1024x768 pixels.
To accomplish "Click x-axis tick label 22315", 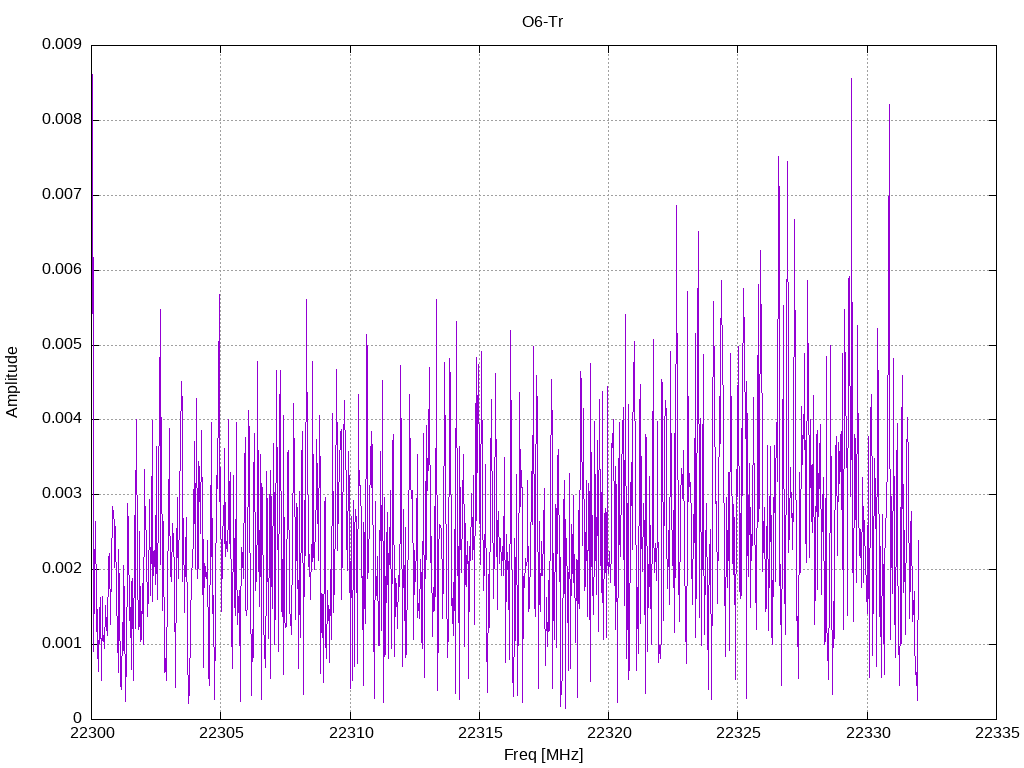I will (x=480, y=733).
